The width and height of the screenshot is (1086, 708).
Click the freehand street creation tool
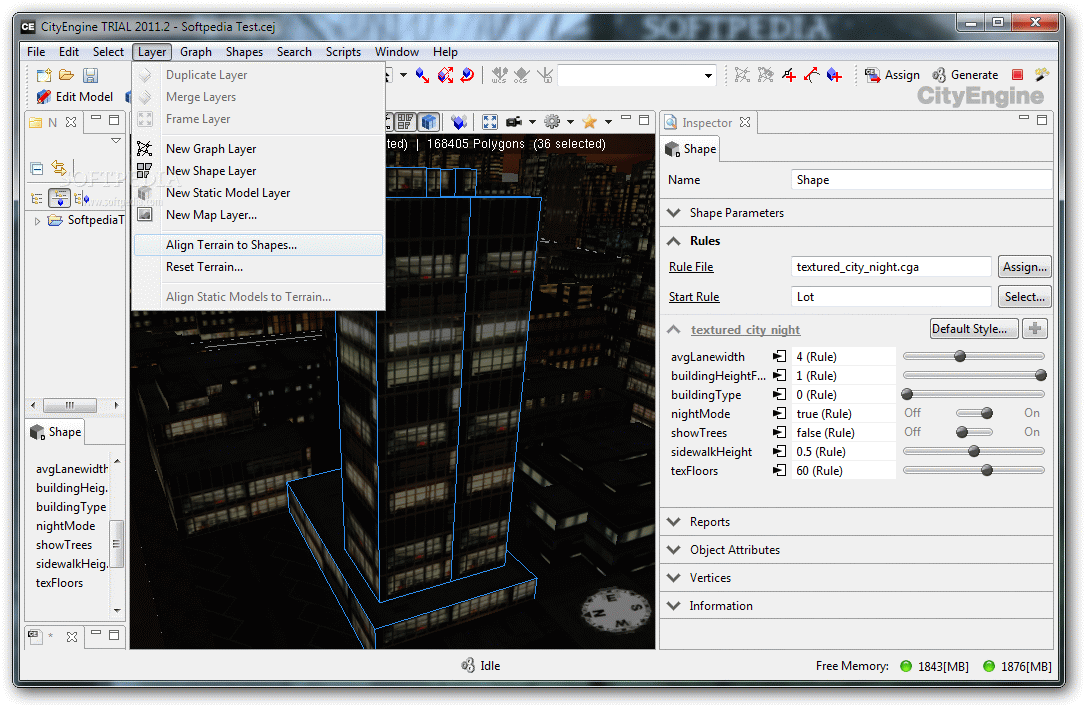(x=812, y=75)
